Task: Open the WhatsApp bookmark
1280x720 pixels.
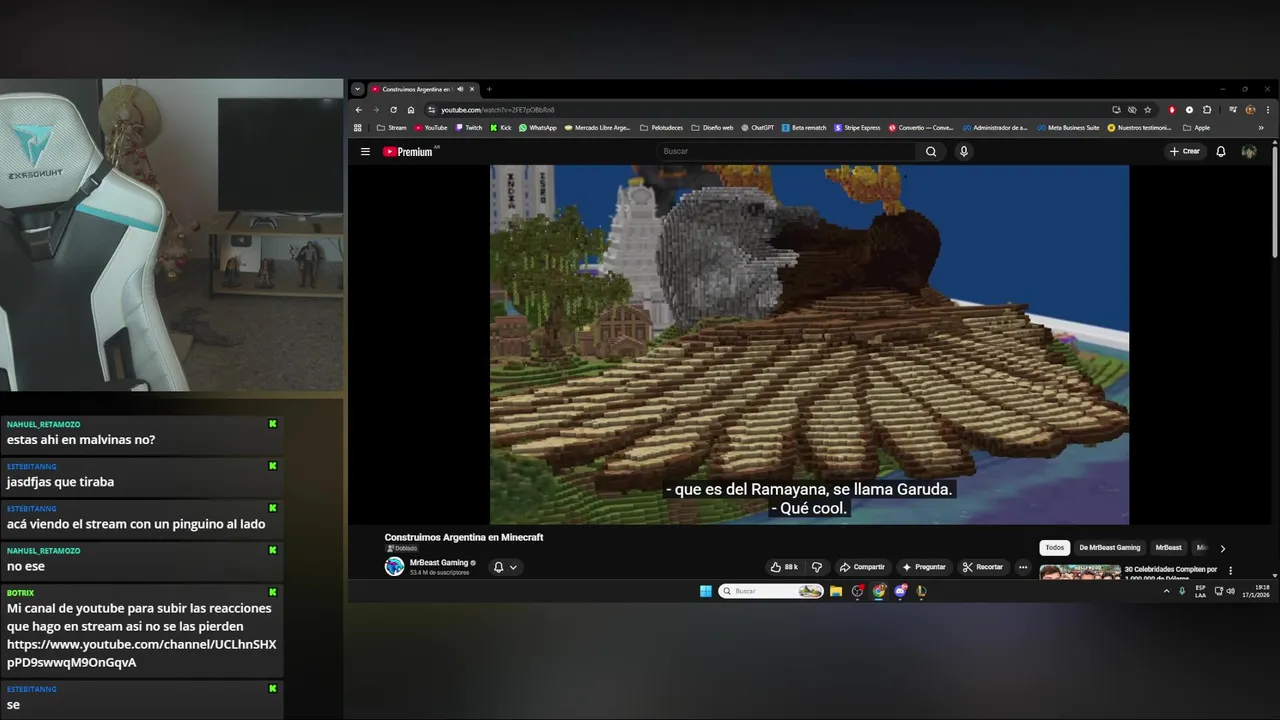Action: [x=538, y=128]
